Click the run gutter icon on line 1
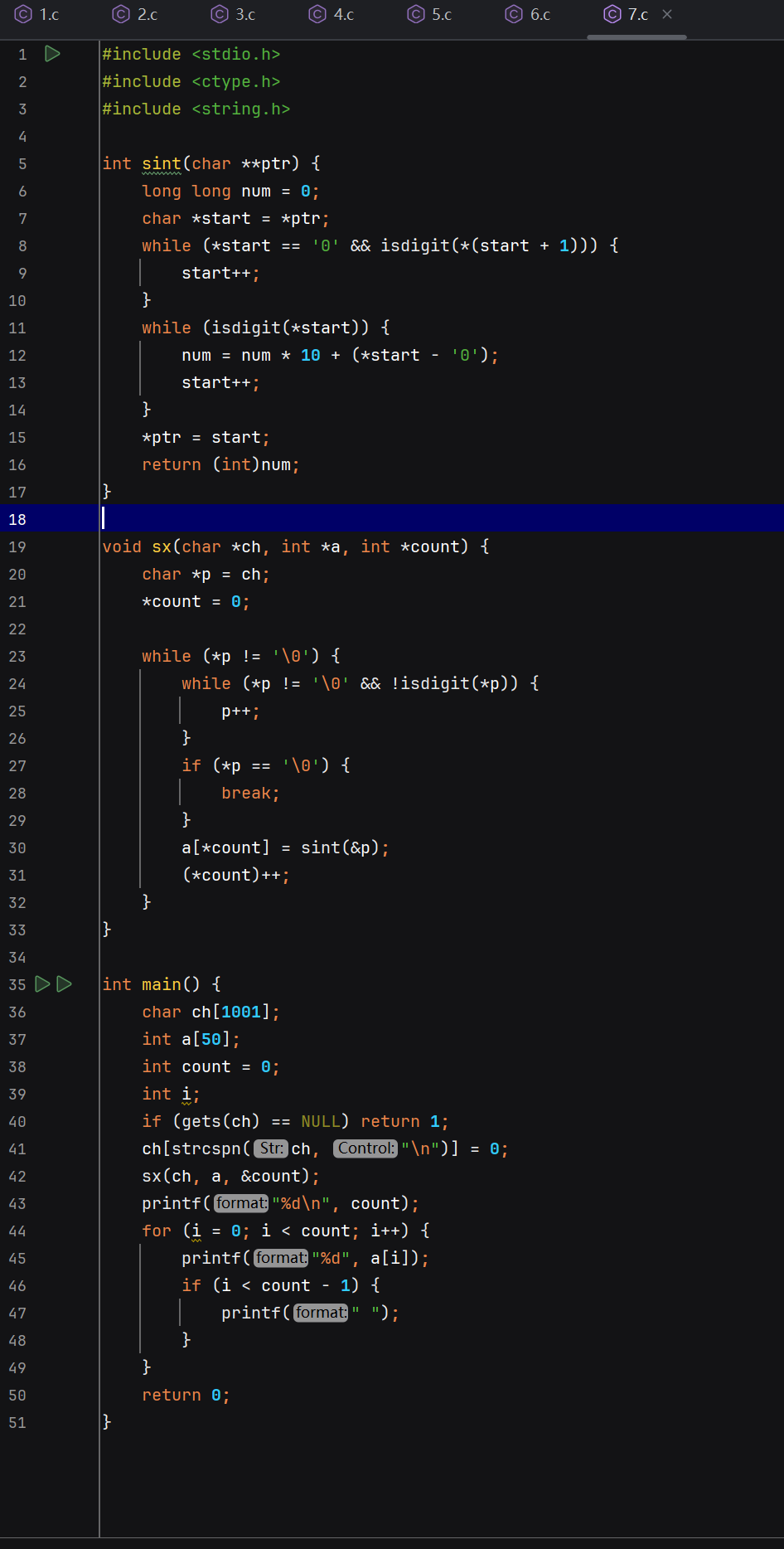 pos(52,54)
